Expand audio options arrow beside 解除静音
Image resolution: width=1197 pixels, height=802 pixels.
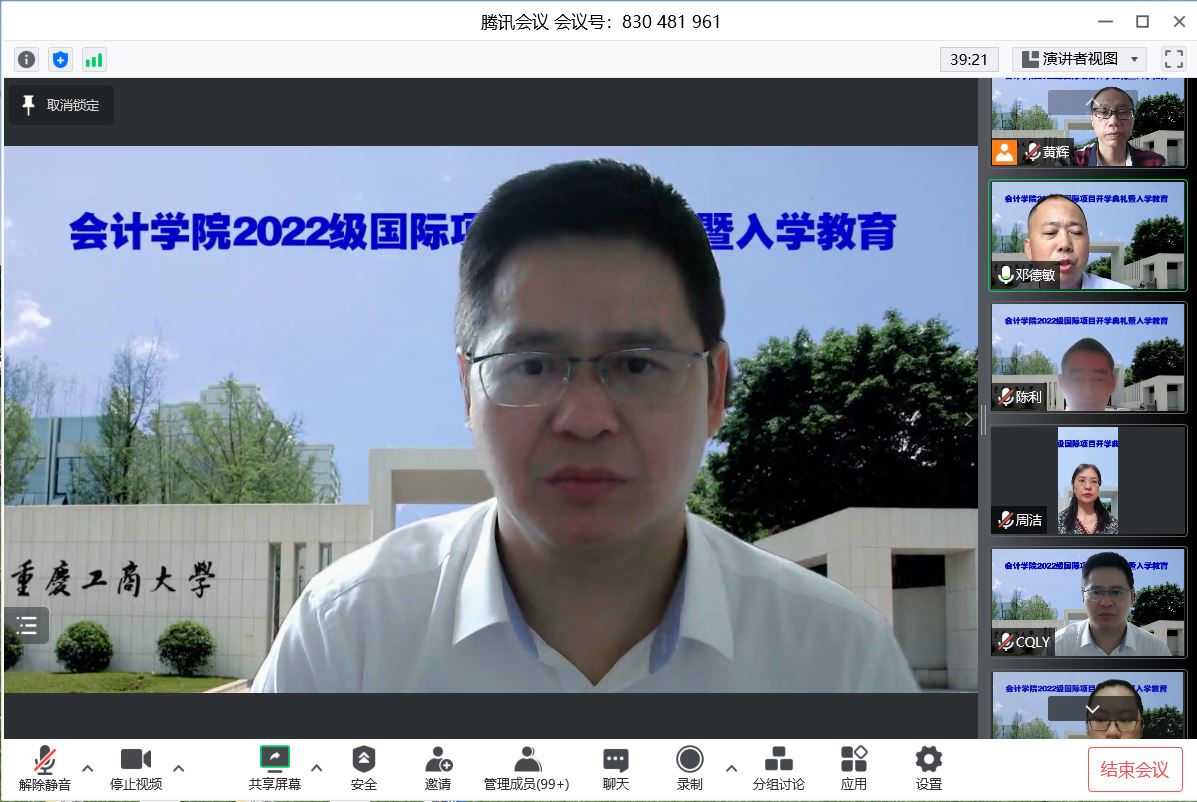click(x=88, y=768)
